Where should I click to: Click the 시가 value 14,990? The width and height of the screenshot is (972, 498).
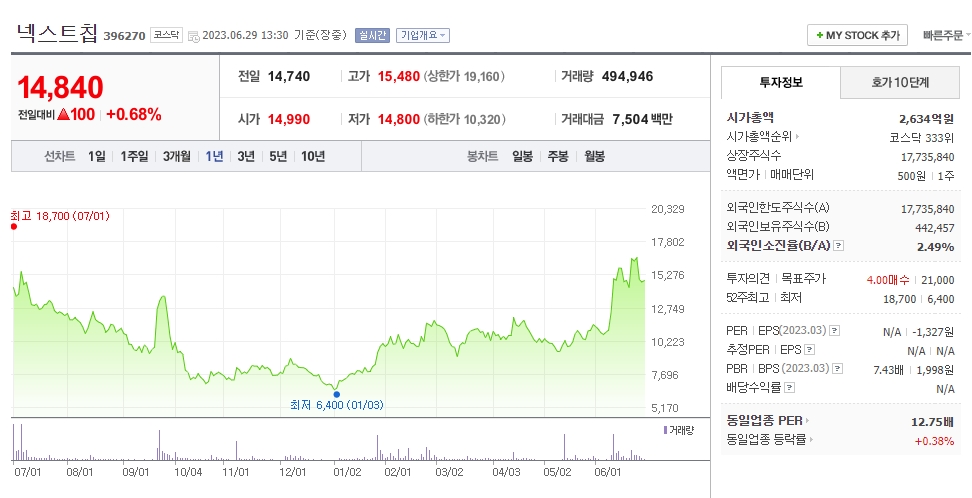(x=289, y=119)
